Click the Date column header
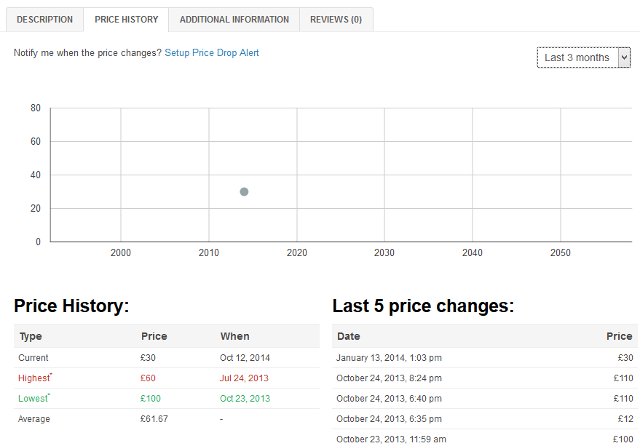Image resolution: width=640 pixels, height=446 pixels. click(349, 336)
